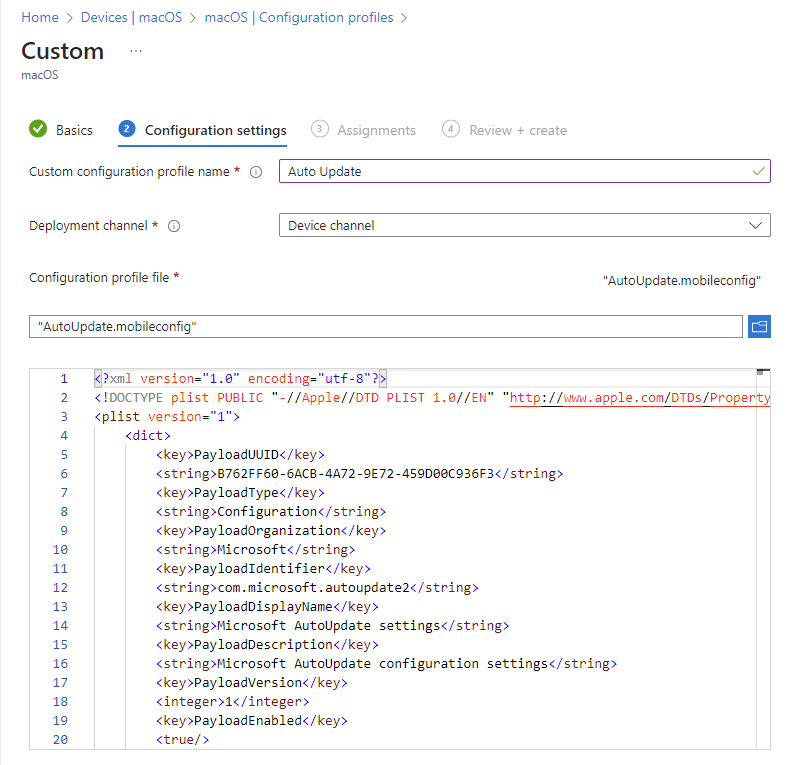Click info icon next to Deployment channel

(174, 226)
